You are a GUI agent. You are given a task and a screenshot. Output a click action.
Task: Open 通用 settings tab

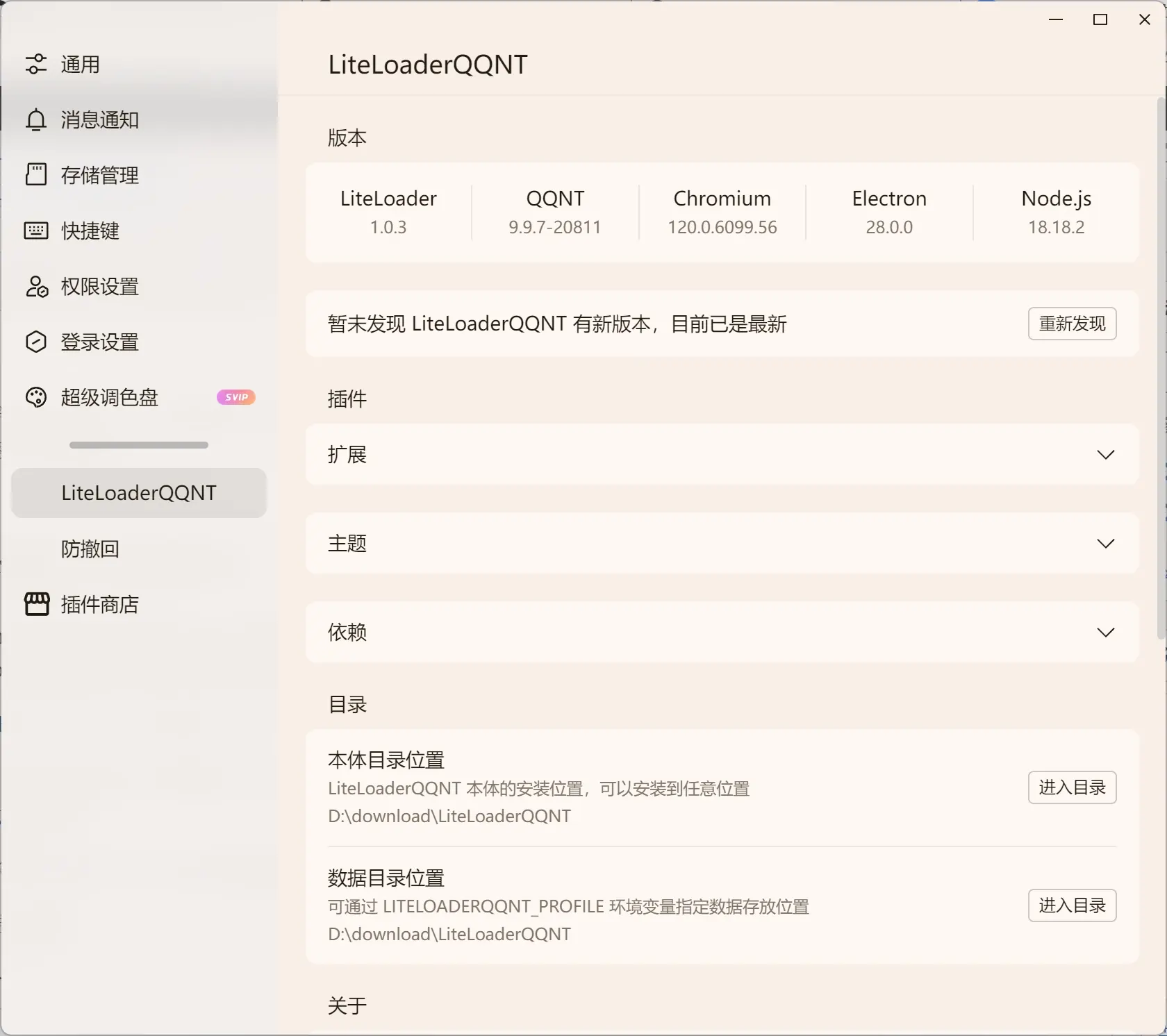[139, 64]
